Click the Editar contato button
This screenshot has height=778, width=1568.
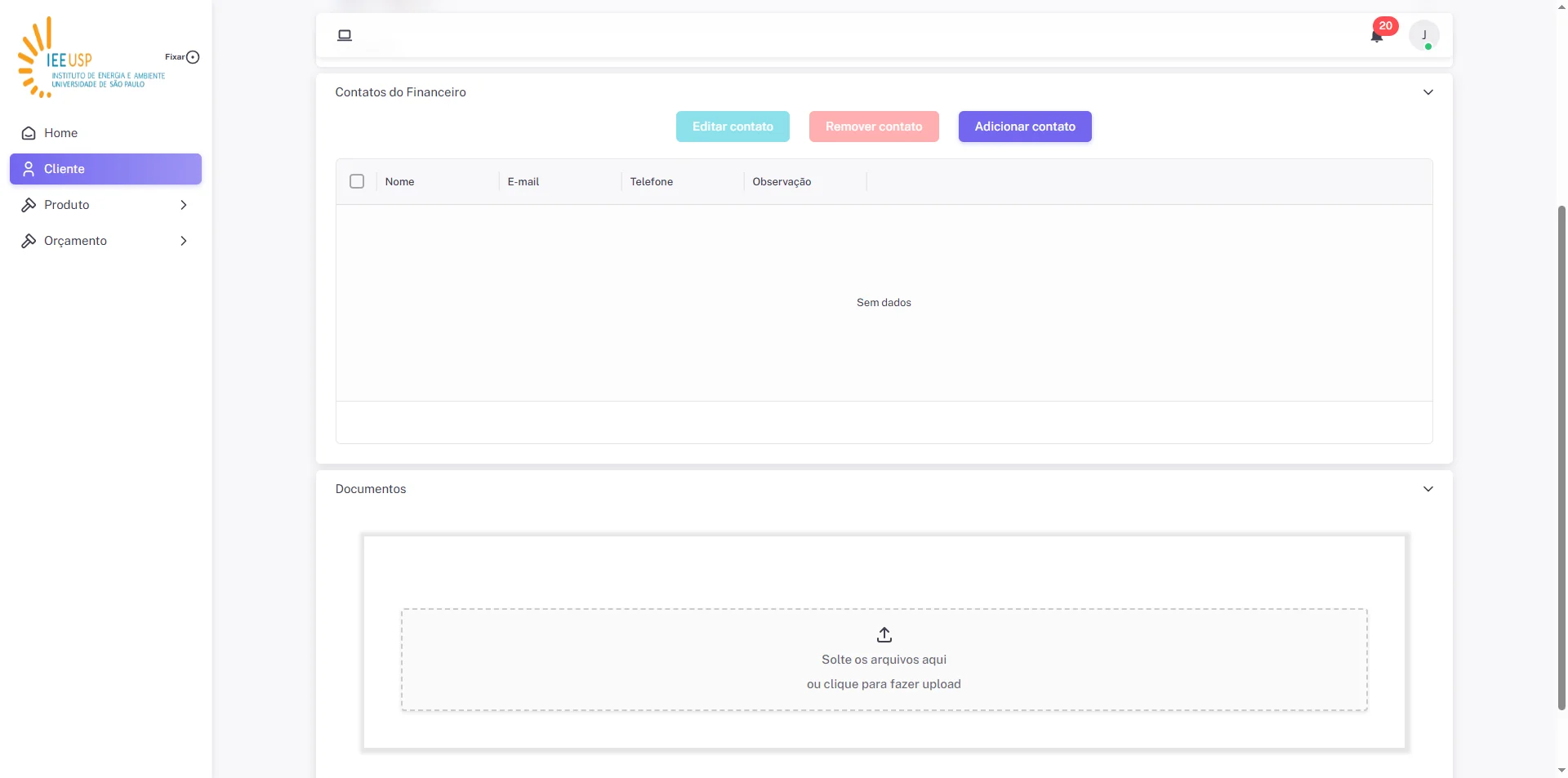[x=733, y=127]
